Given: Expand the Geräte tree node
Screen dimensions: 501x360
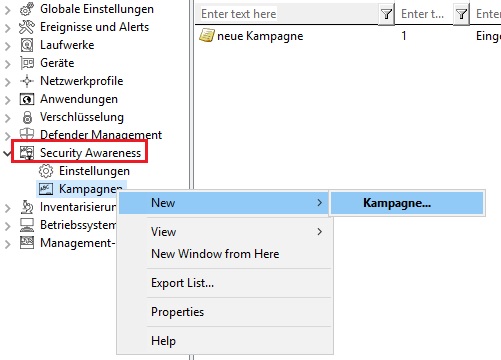Looking at the screenshot, I should click(x=8, y=64).
